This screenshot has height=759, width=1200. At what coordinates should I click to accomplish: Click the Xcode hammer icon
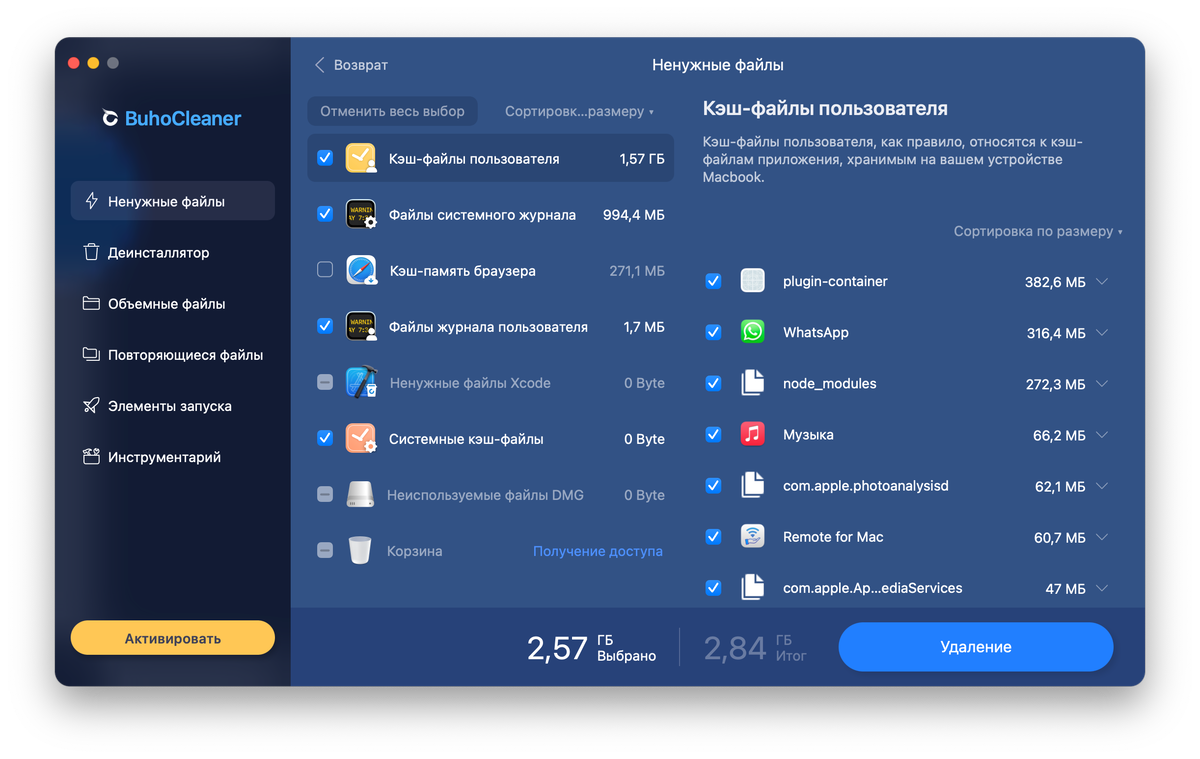pos(361,383)
